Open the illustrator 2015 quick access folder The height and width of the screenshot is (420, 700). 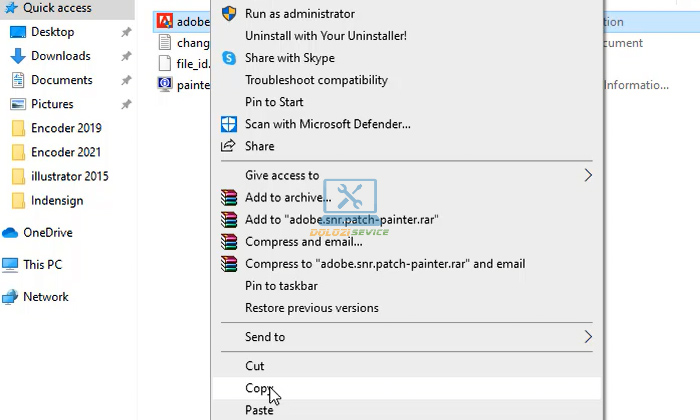pos(69,176)
